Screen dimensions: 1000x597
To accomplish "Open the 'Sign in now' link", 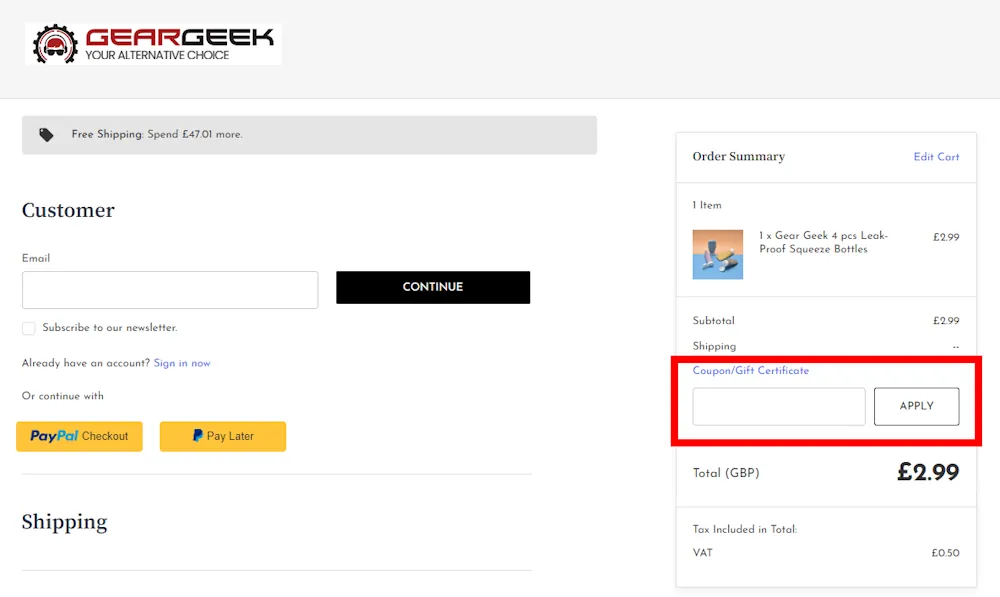I will (x=182, y=364).
